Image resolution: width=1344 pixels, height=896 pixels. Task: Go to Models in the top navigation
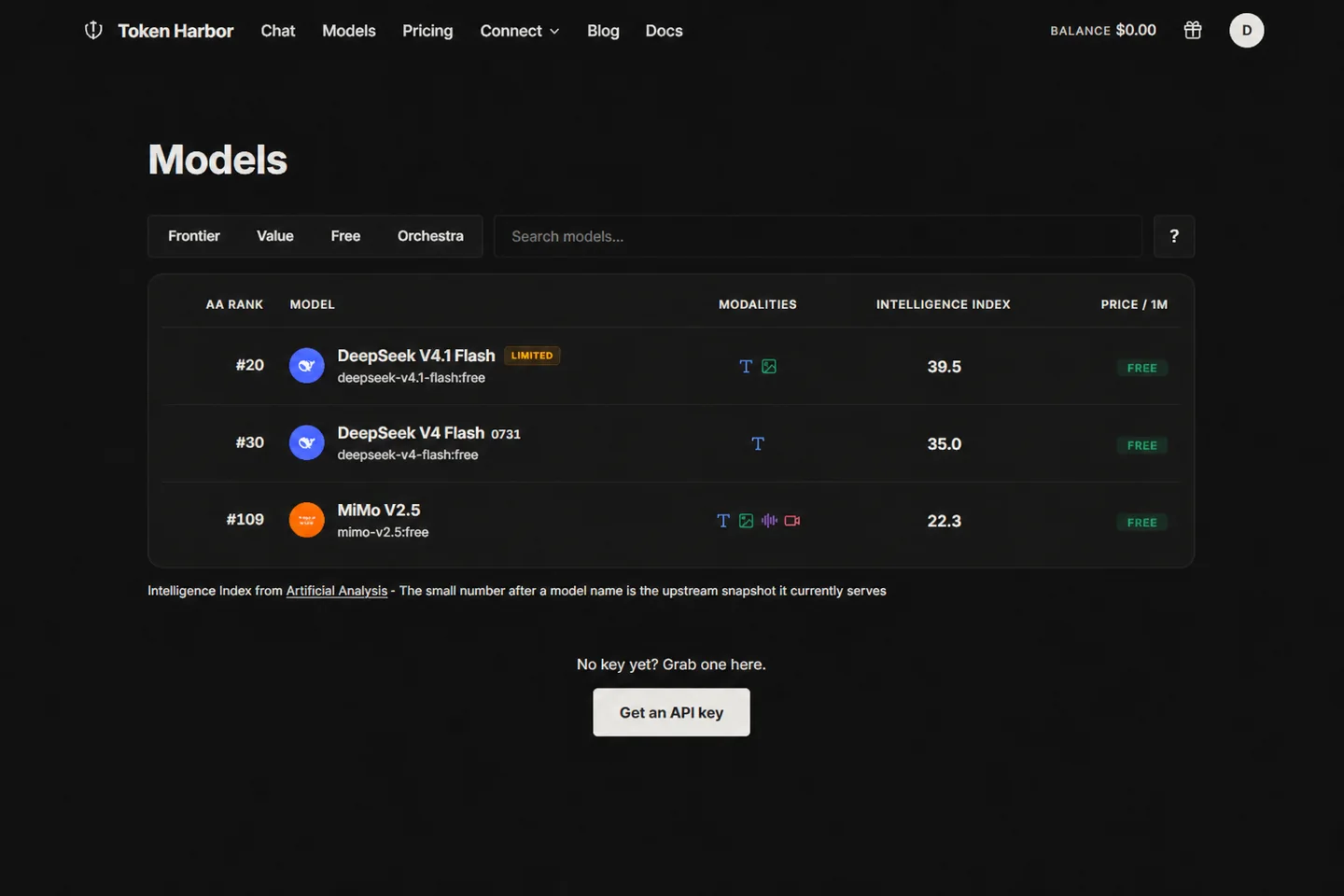(349, 31)
